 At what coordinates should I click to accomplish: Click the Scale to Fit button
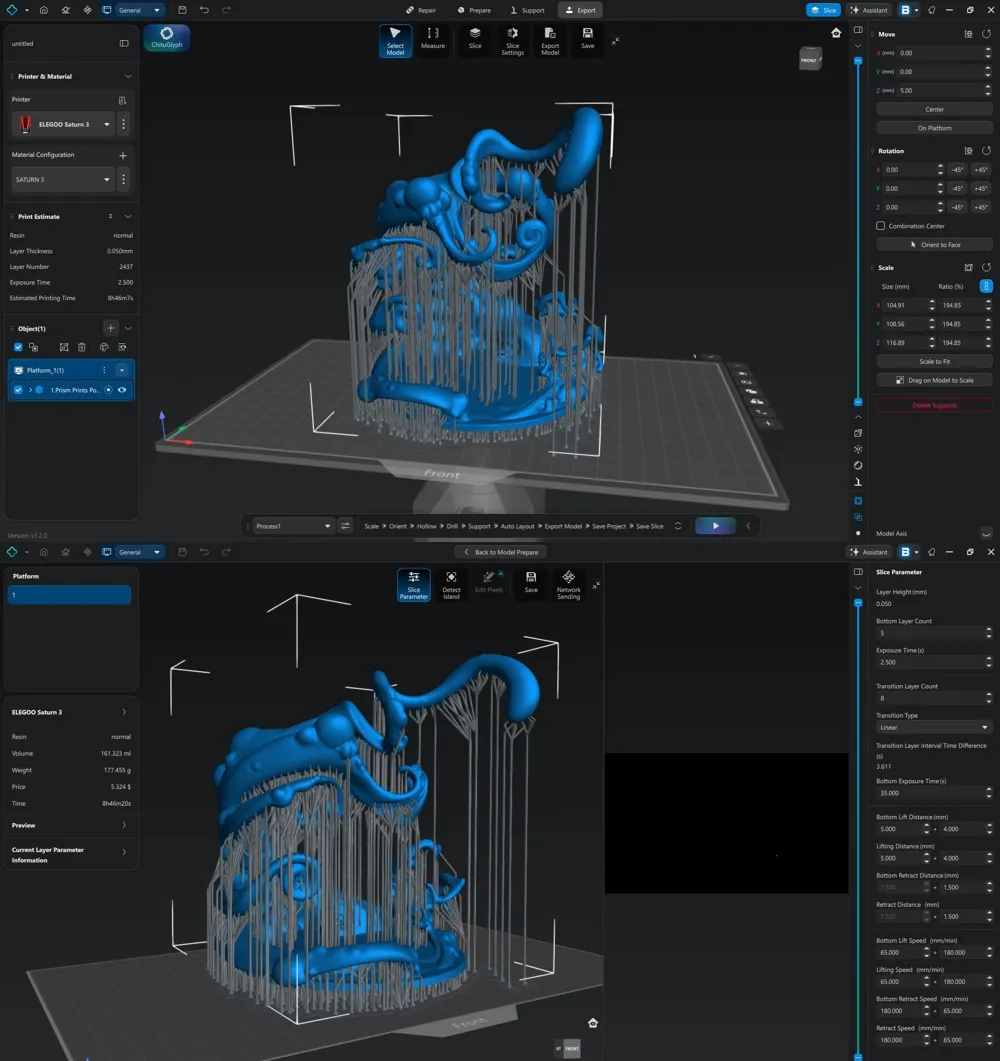click(934, 361)
